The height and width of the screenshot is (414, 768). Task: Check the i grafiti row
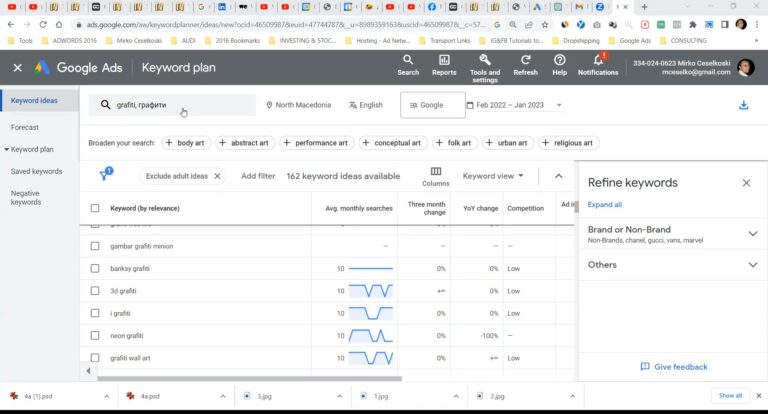pyautogui.click(x=95, y=313)
